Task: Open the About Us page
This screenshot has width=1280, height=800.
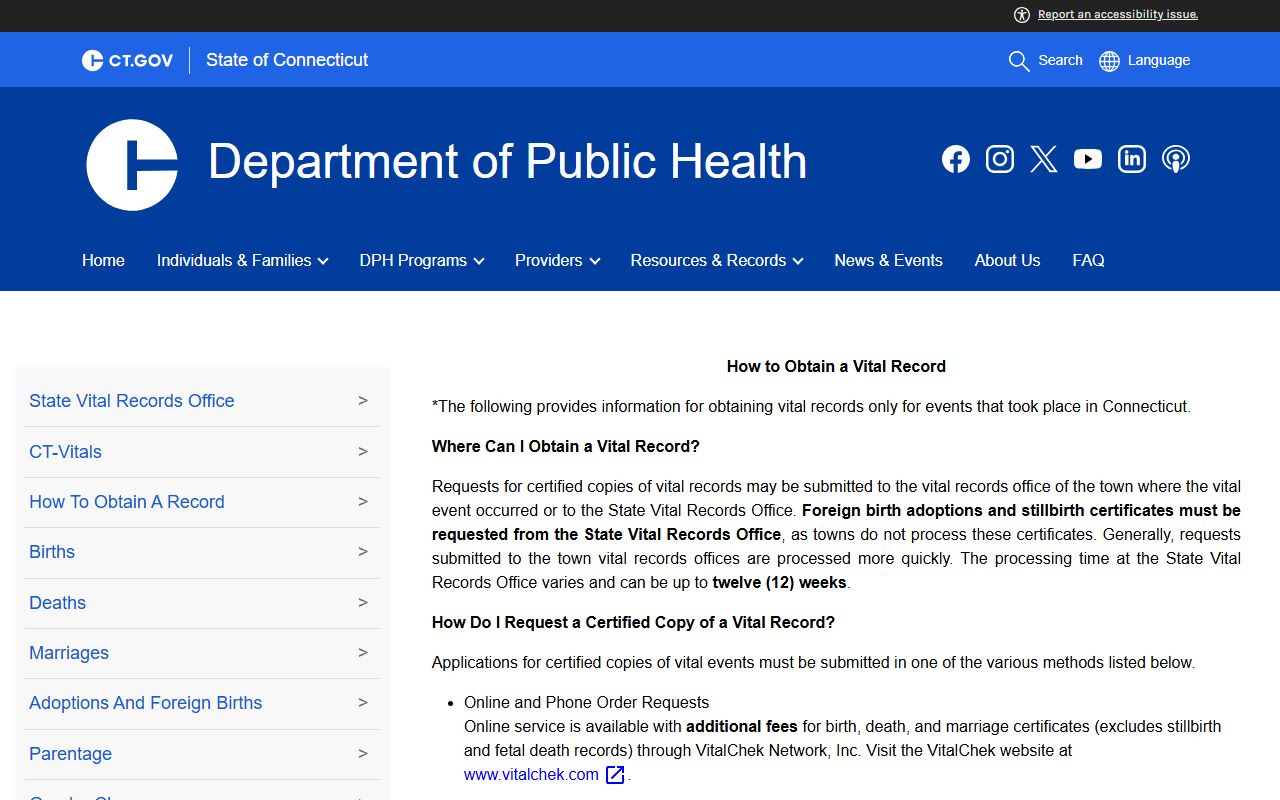Action: point(1007,260)
